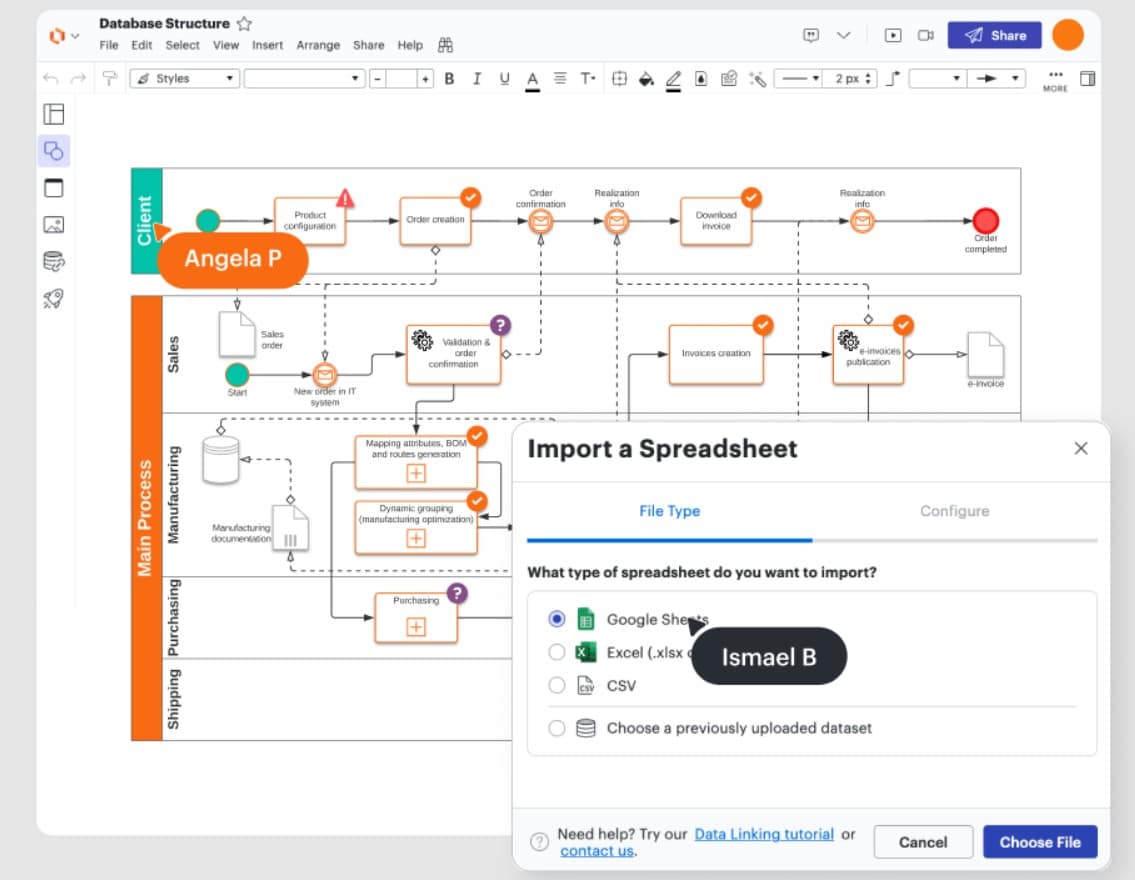Toggle underline formatting

tap(504, 78)
